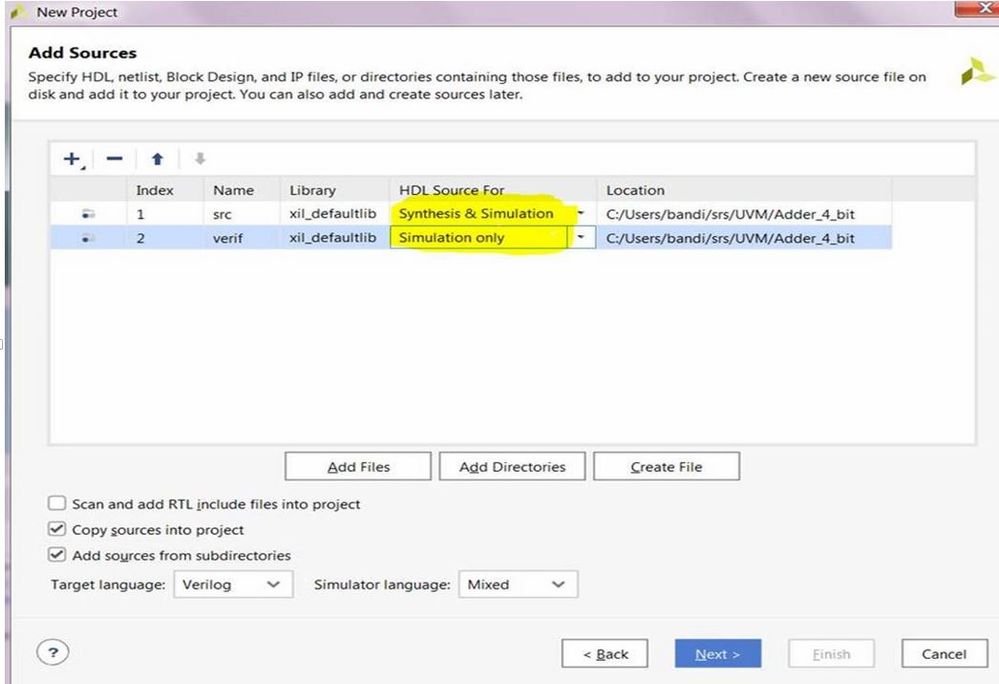Screen dimensions: 999x684
Task: Click the grayed move-down arrow icon
Action: click(x=199, y=158)
